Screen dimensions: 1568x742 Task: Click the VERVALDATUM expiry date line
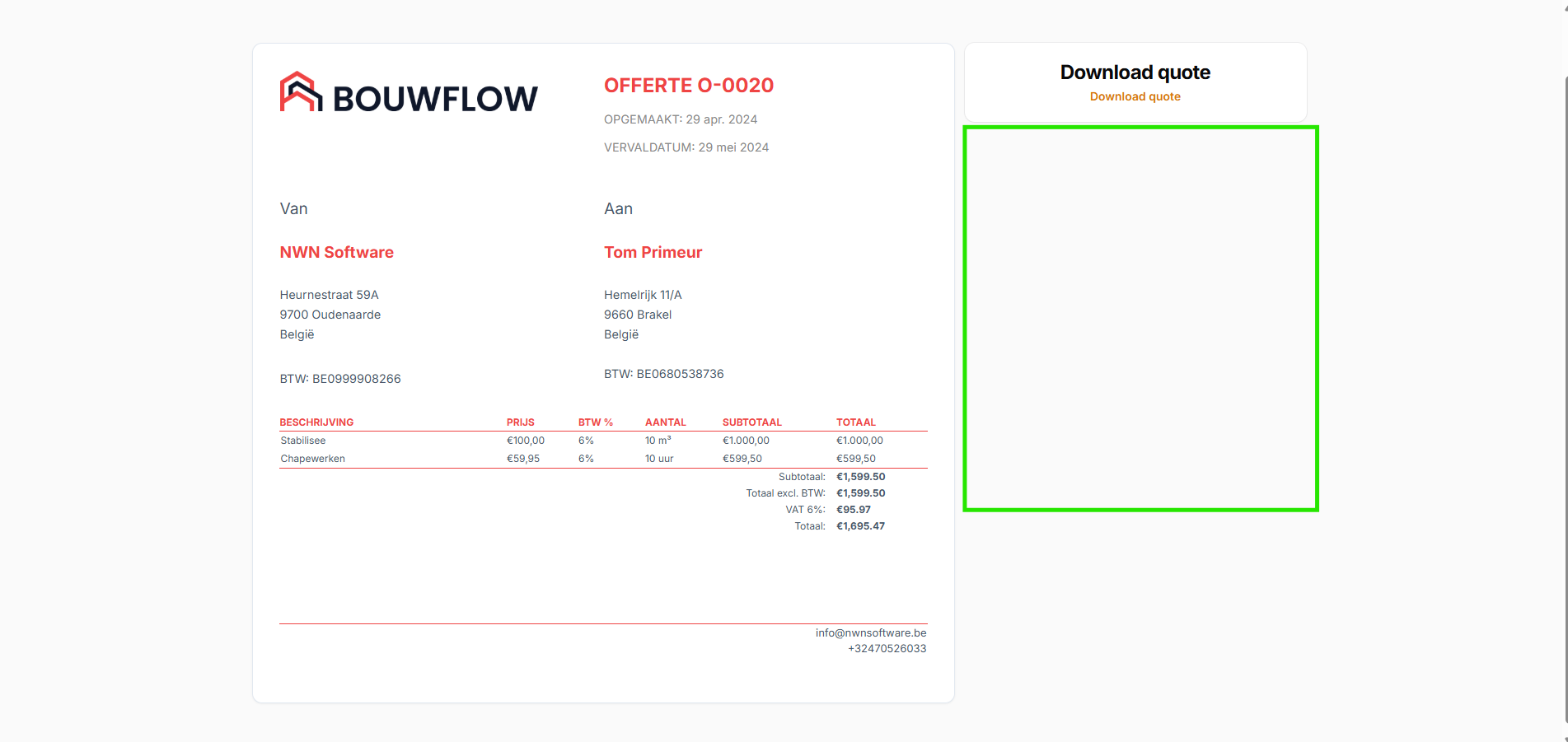pyautogui.click(x=686, y=147)
